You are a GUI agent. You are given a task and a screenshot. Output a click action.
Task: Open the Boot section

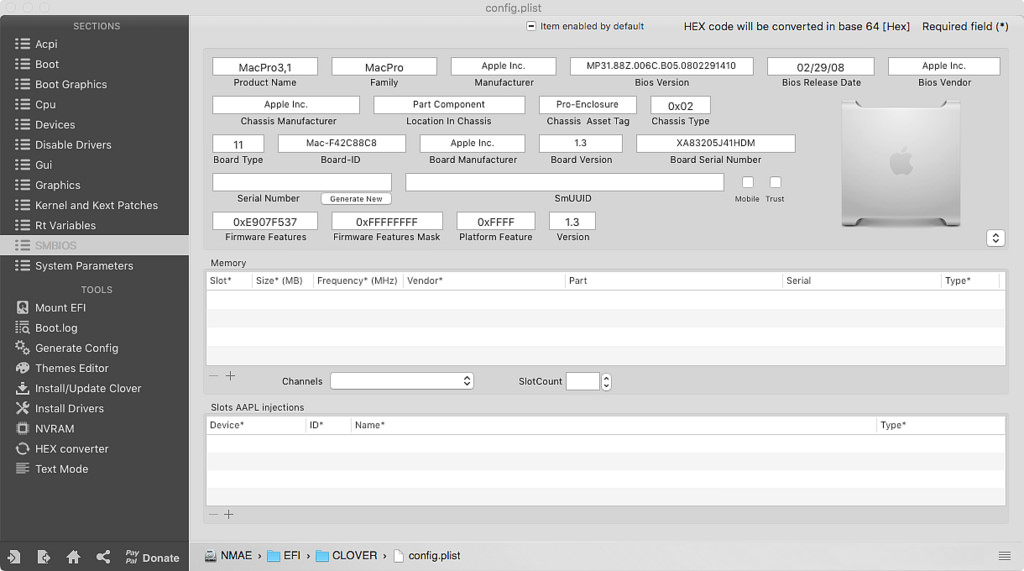[95, 64]
